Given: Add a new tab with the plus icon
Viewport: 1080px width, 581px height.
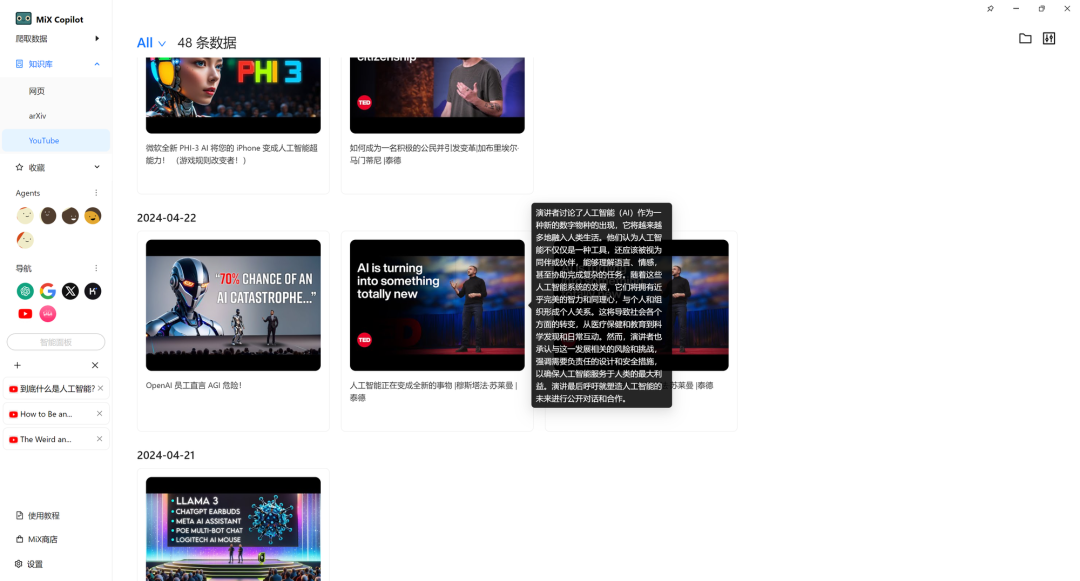Looking at the screenshot, I should tap(17, 365).
